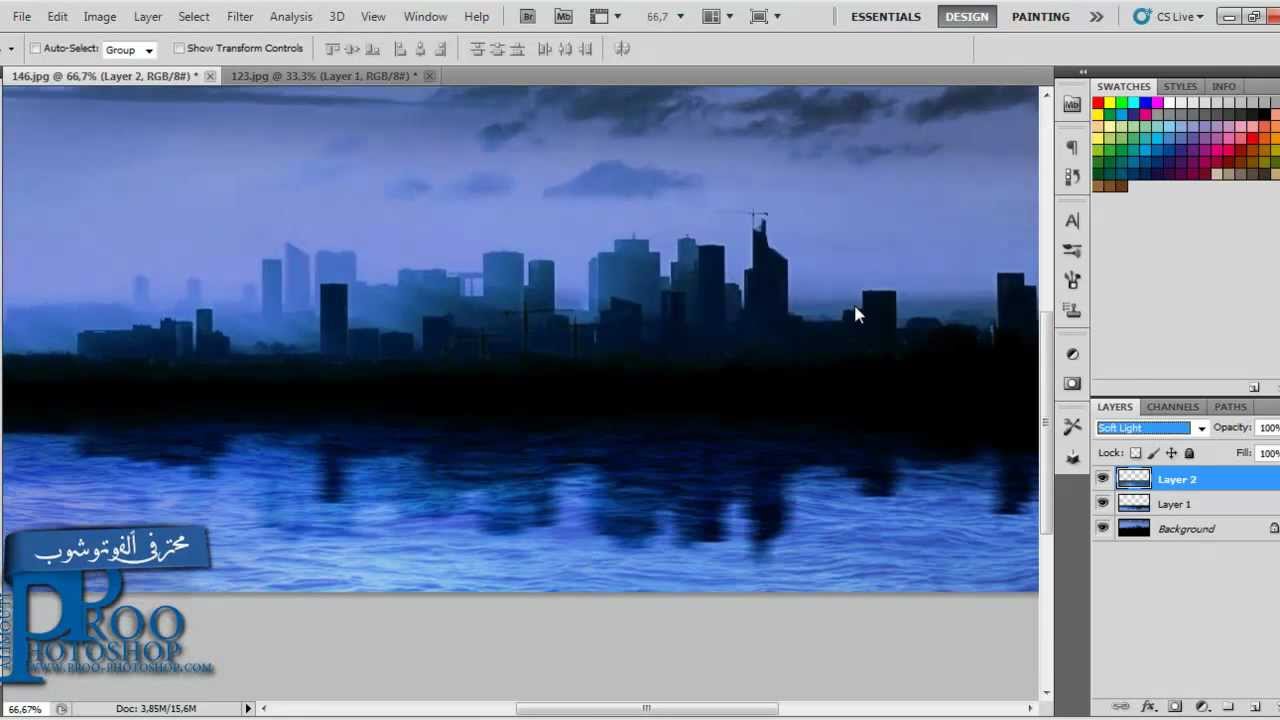Open the Character panel icon
The image size is (1280, 720).
coord(1072,220)
